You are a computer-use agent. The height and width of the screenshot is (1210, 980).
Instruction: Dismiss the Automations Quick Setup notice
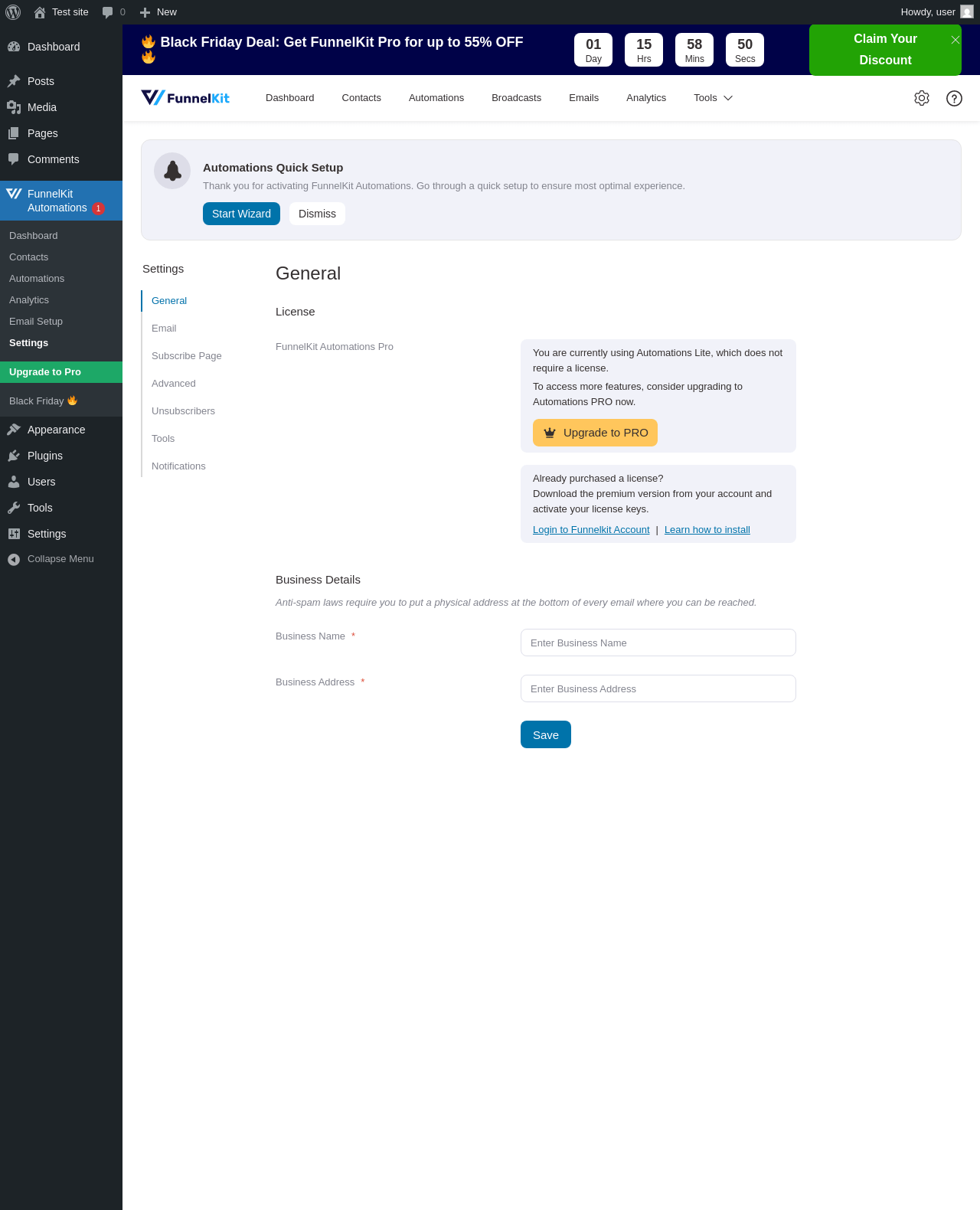[x=317, y=214]
